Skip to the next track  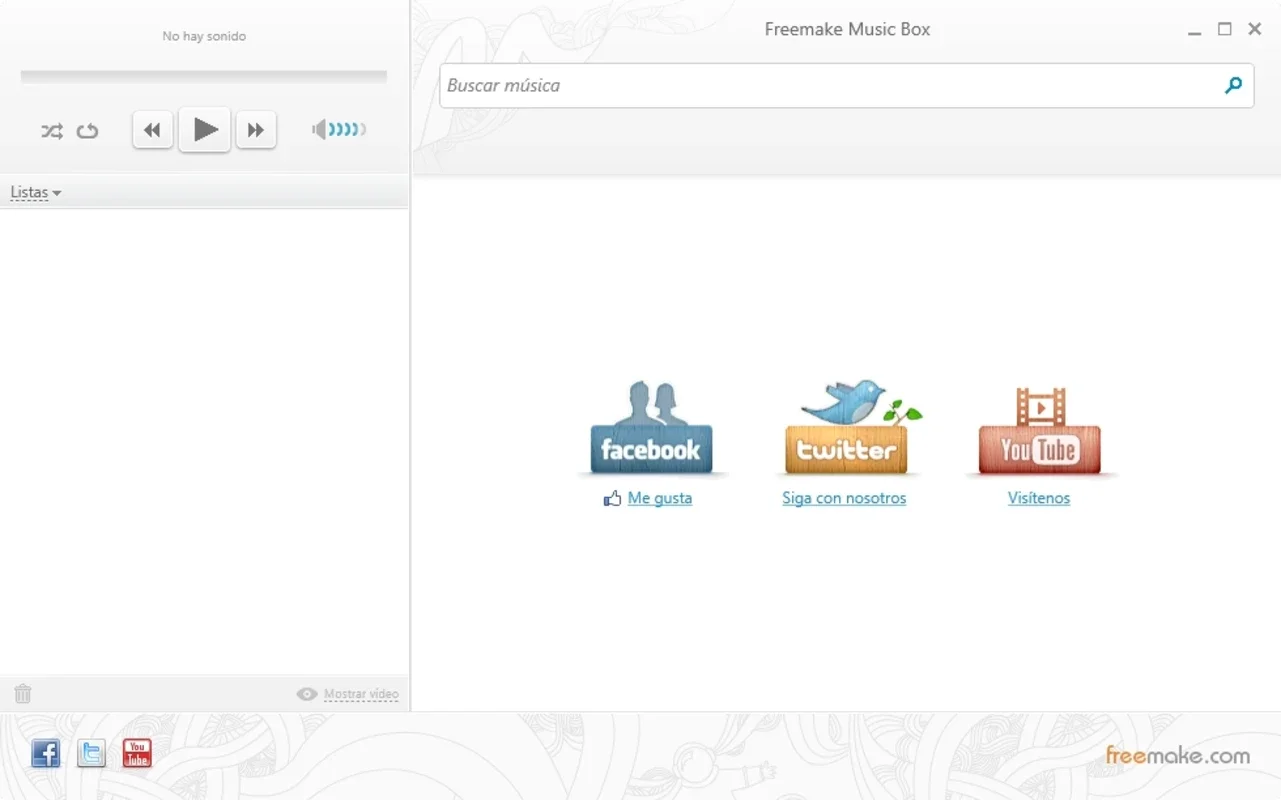click(256, 130)
